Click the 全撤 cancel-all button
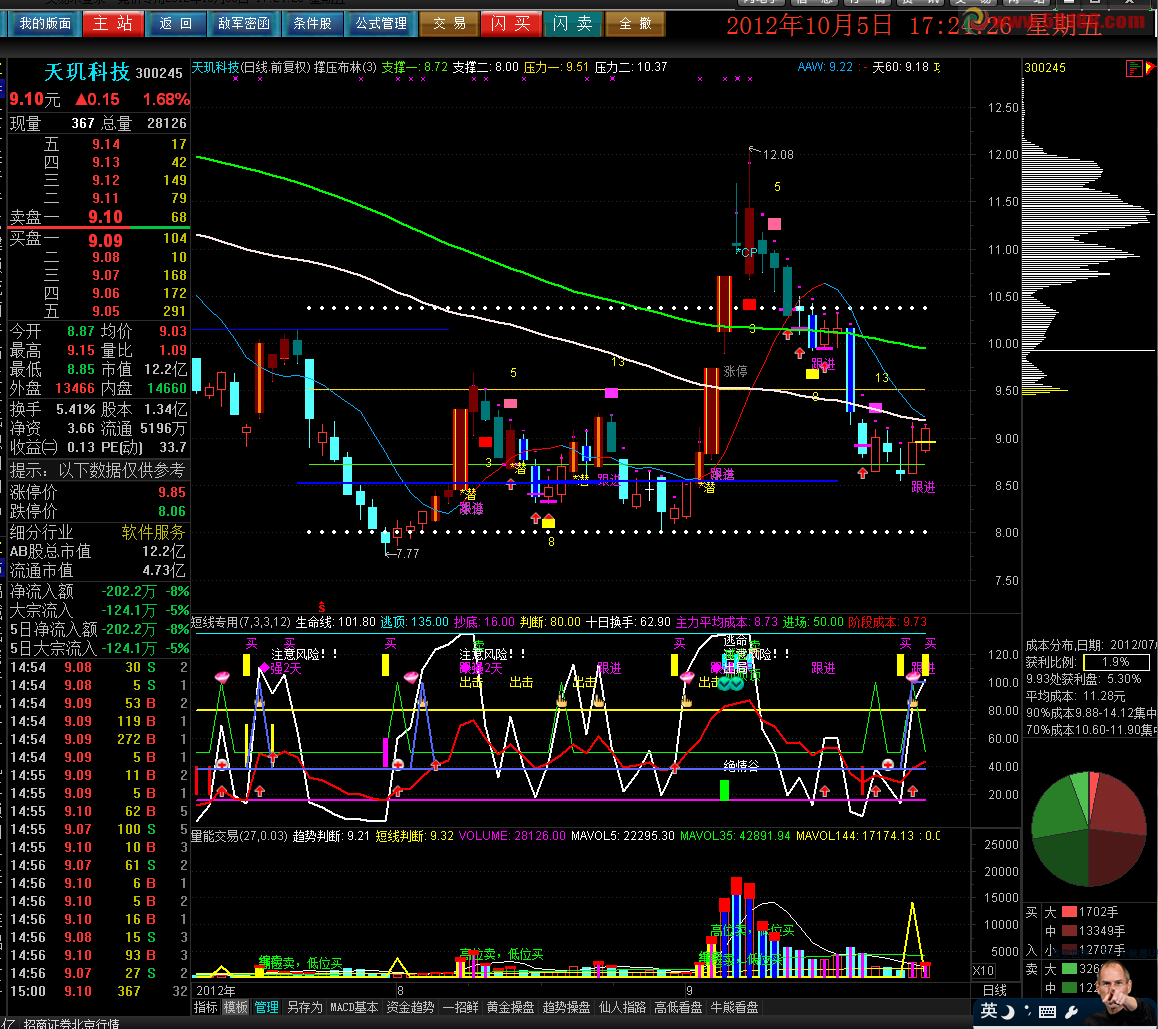Image resolution: width=1158 pixels, height=1029 pixels. [x=635, y=24]
